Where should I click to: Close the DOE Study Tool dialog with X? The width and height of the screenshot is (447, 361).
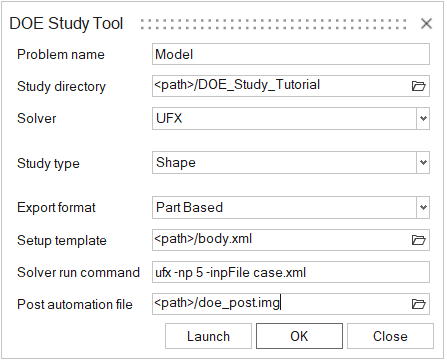click(426, 24)
